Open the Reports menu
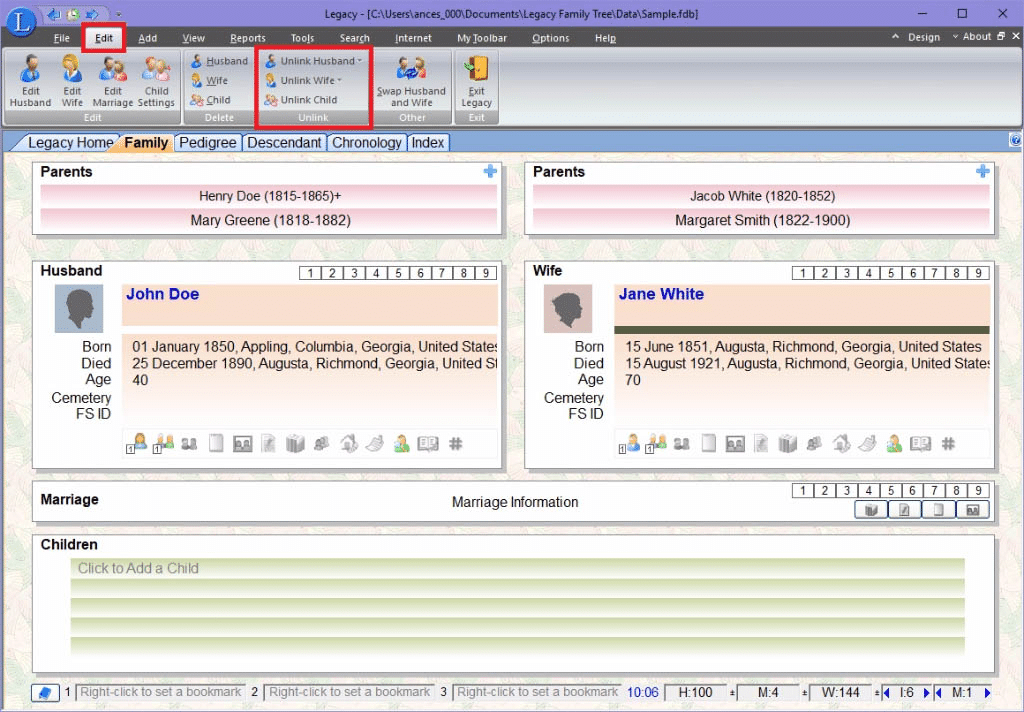 (248, 38)
